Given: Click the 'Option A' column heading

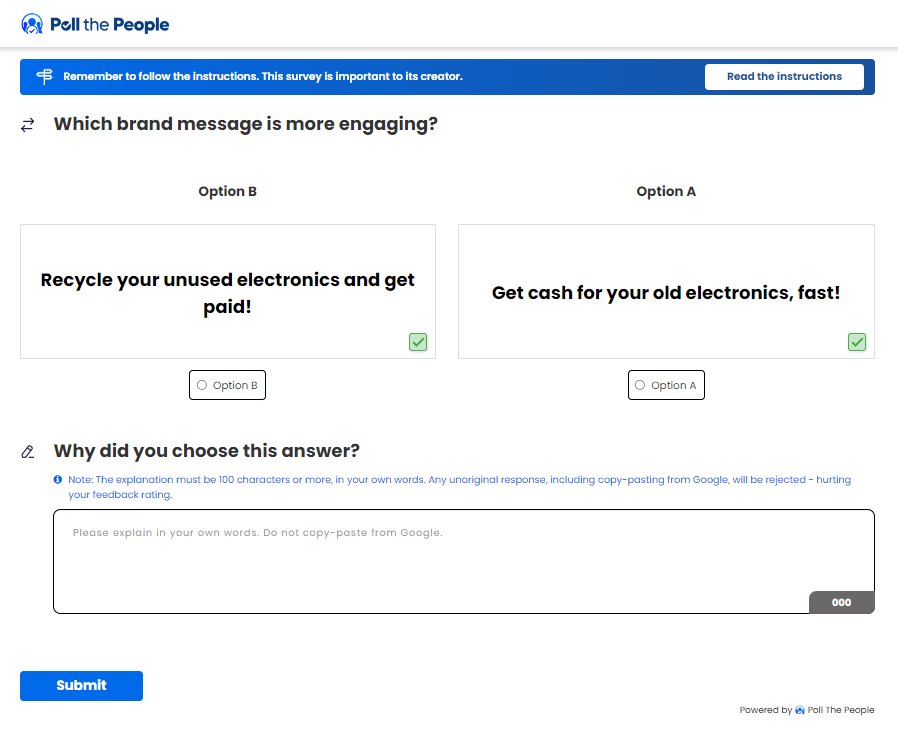Looking at the screenshot, I should pos(666,191).
